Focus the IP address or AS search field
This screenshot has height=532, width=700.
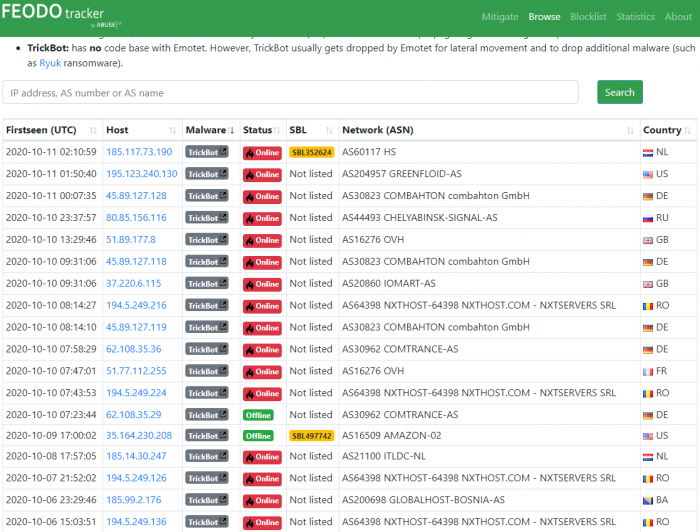point(290,92)
